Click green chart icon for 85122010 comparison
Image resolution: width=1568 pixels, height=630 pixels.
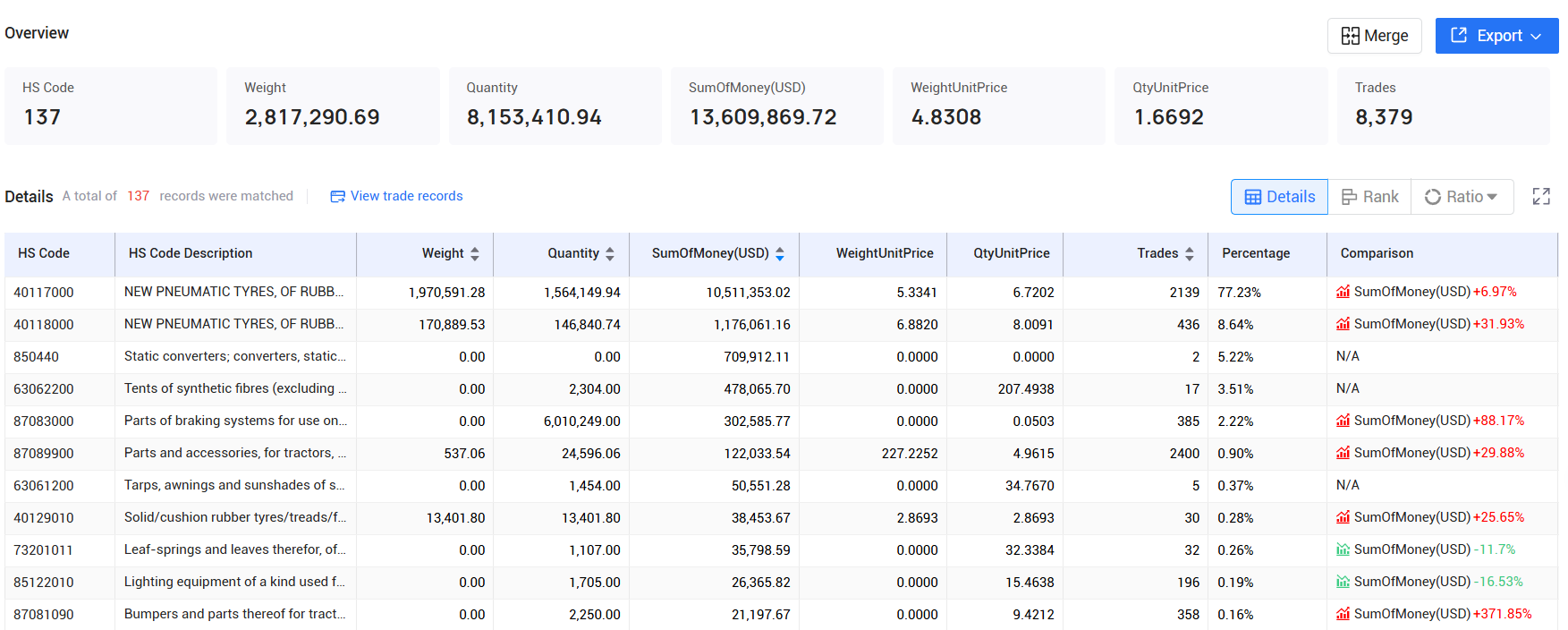1343,582
